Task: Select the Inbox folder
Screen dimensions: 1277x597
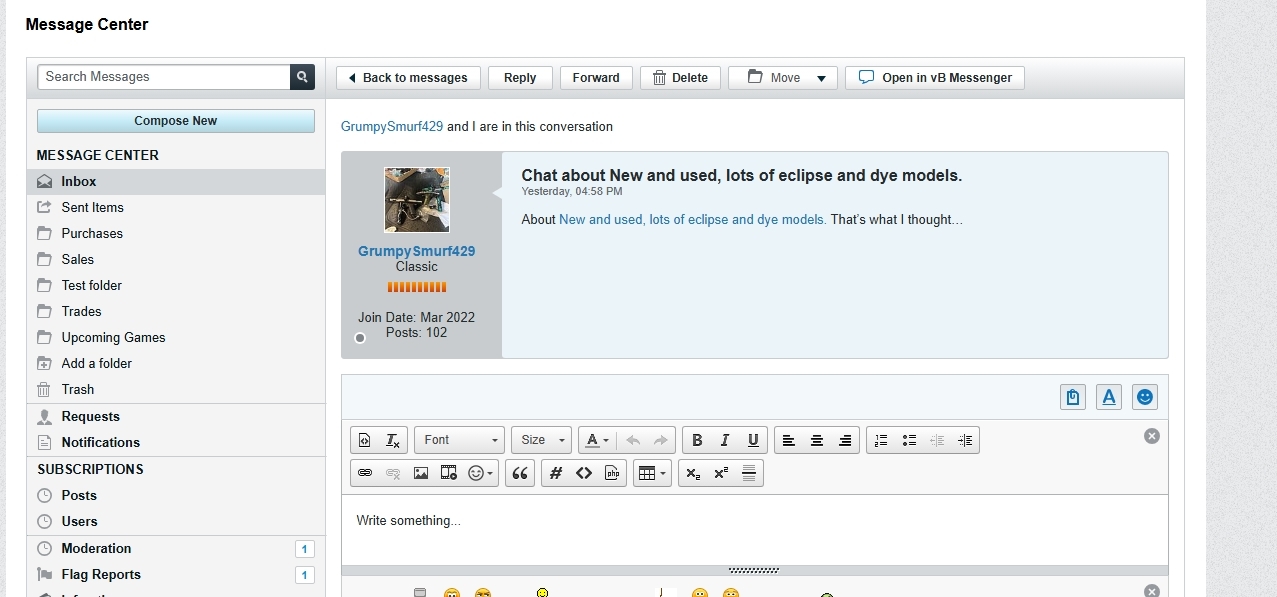Action: (176, 181)
